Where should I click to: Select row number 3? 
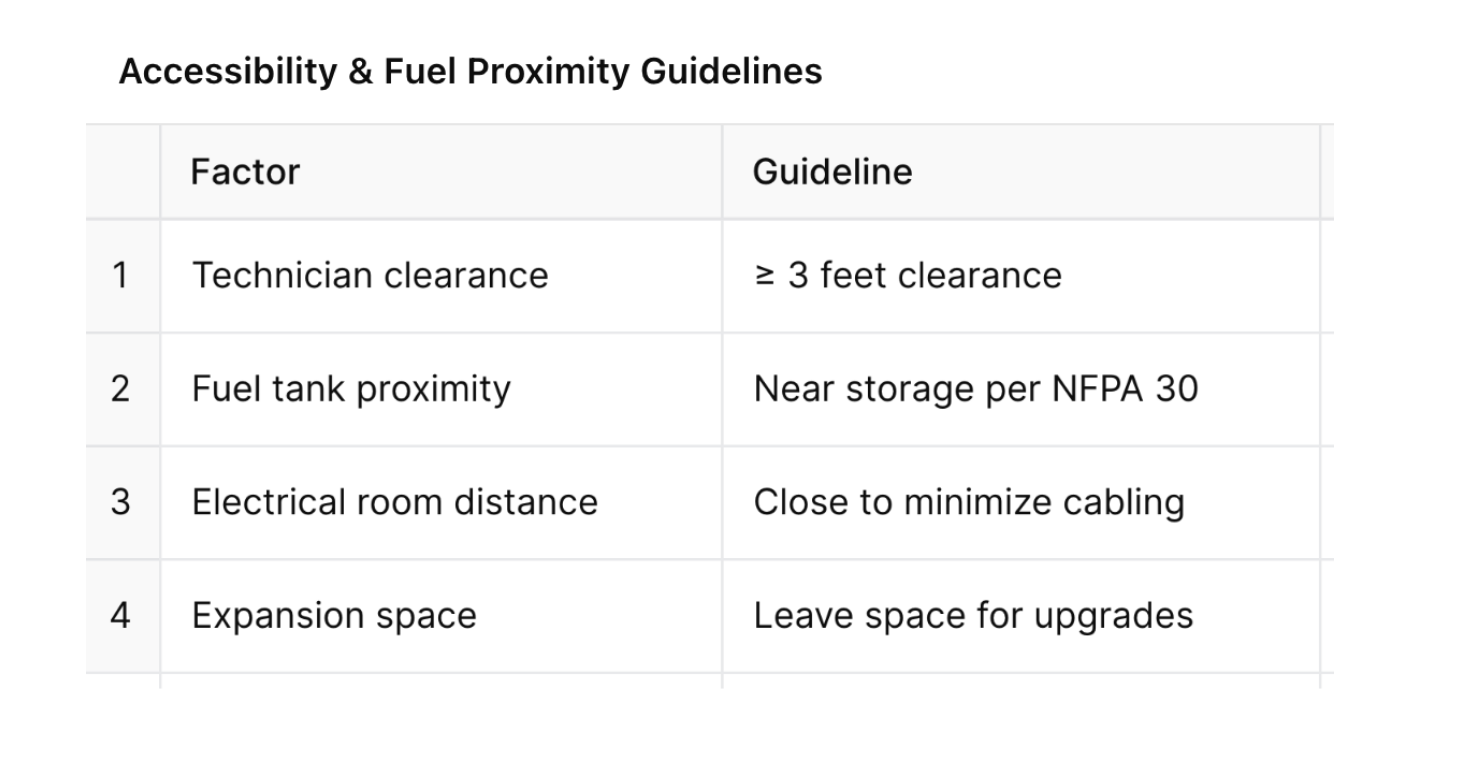click(x=121, y=501)
